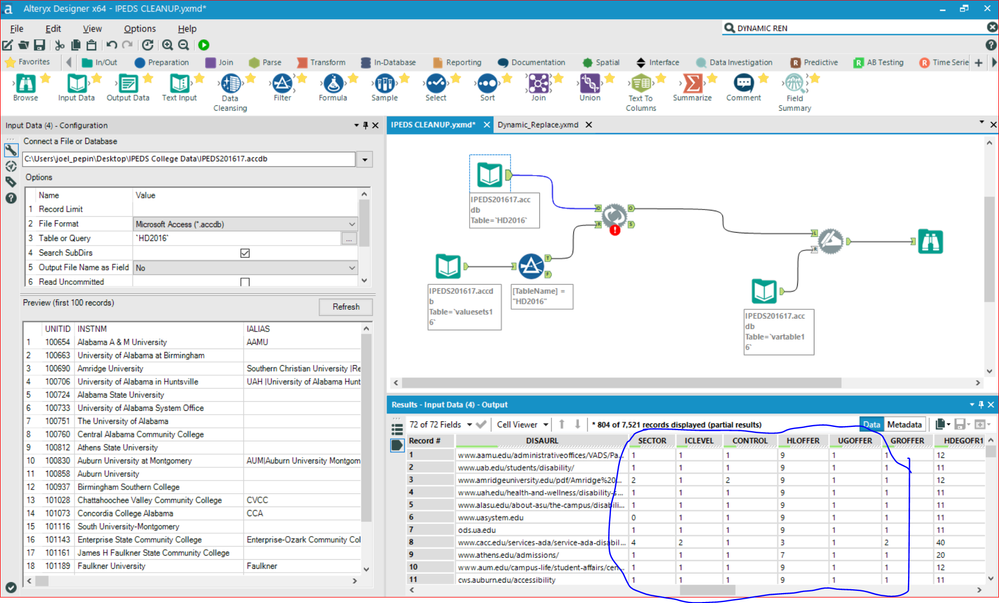Select the Summarize tool in the palette
The image size is (999, 603).
pos(693,87)
